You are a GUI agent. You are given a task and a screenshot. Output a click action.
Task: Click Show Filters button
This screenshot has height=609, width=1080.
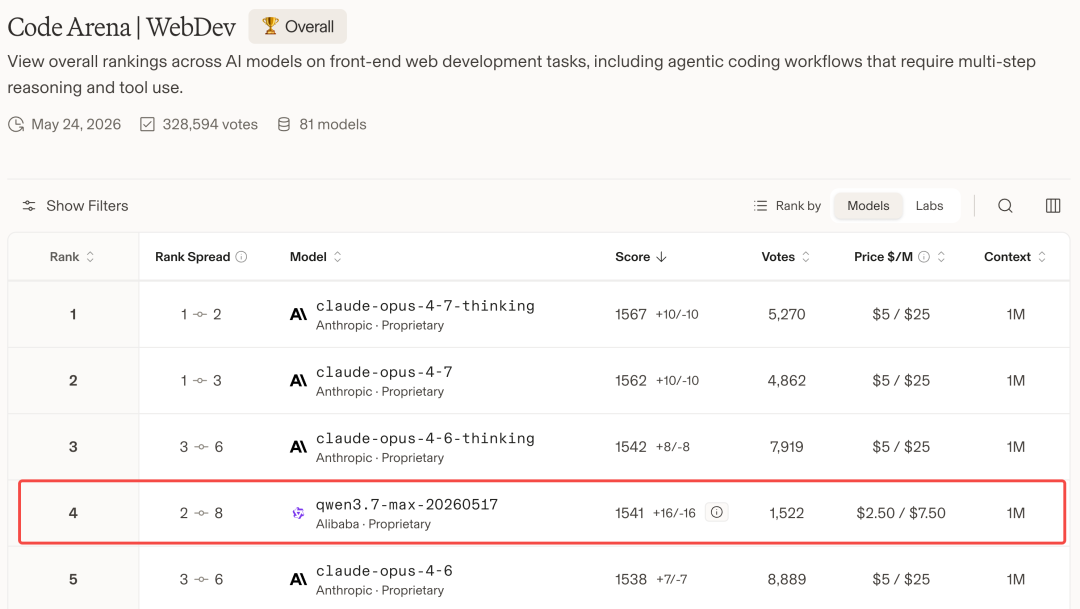(x=75, y=206)
